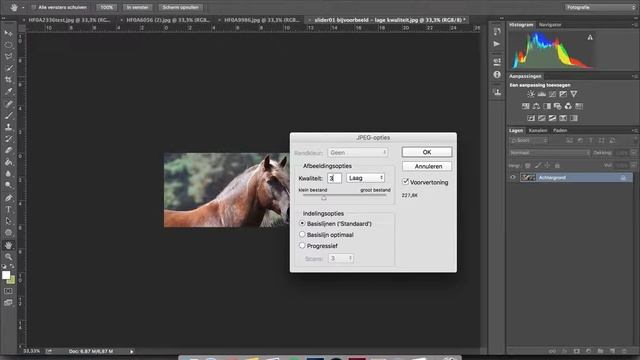Click the 100% zoom button
This screenshot has height=360, width=640.
[x=107, y=7]
